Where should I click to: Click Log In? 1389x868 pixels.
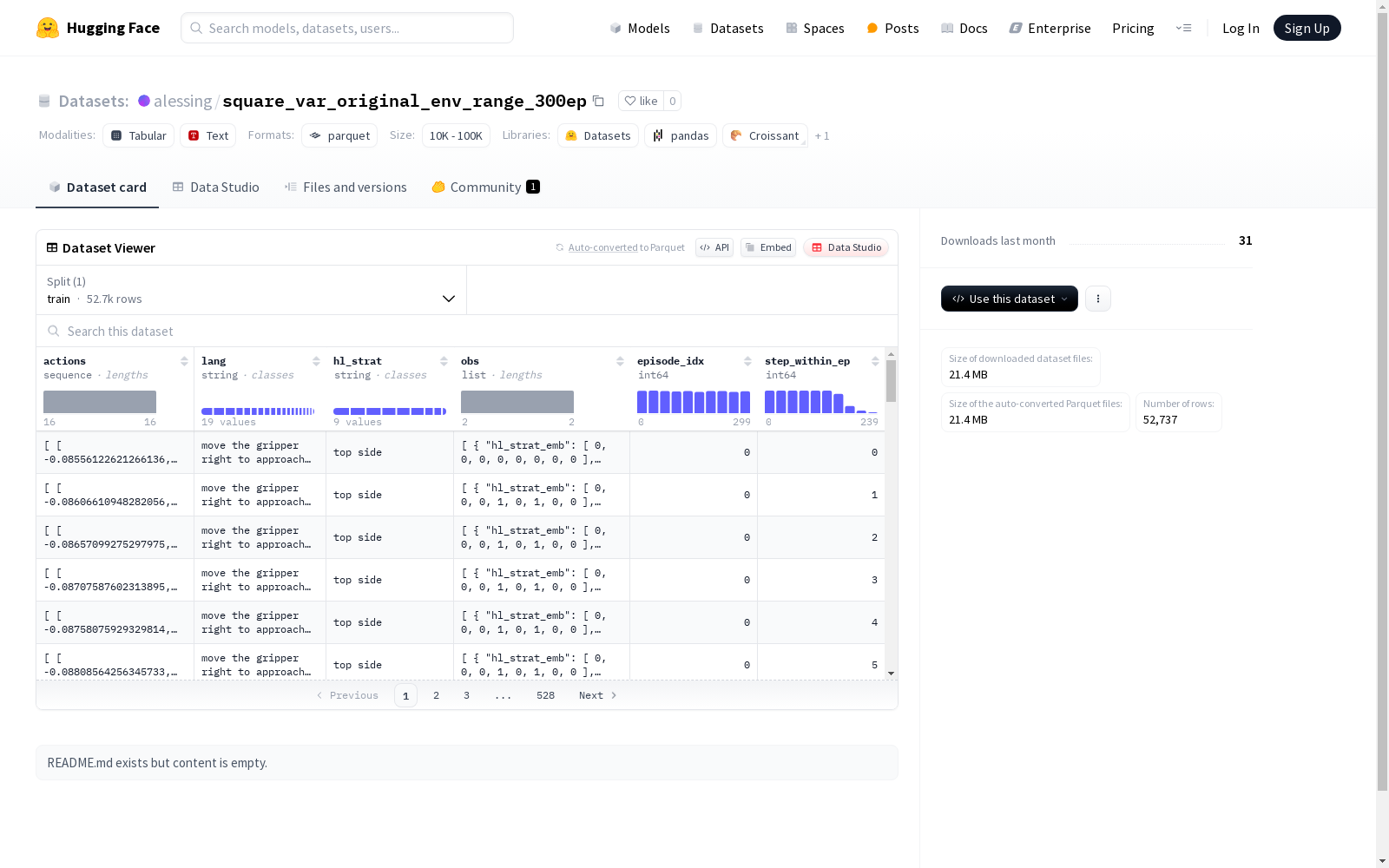[1241, 28]
